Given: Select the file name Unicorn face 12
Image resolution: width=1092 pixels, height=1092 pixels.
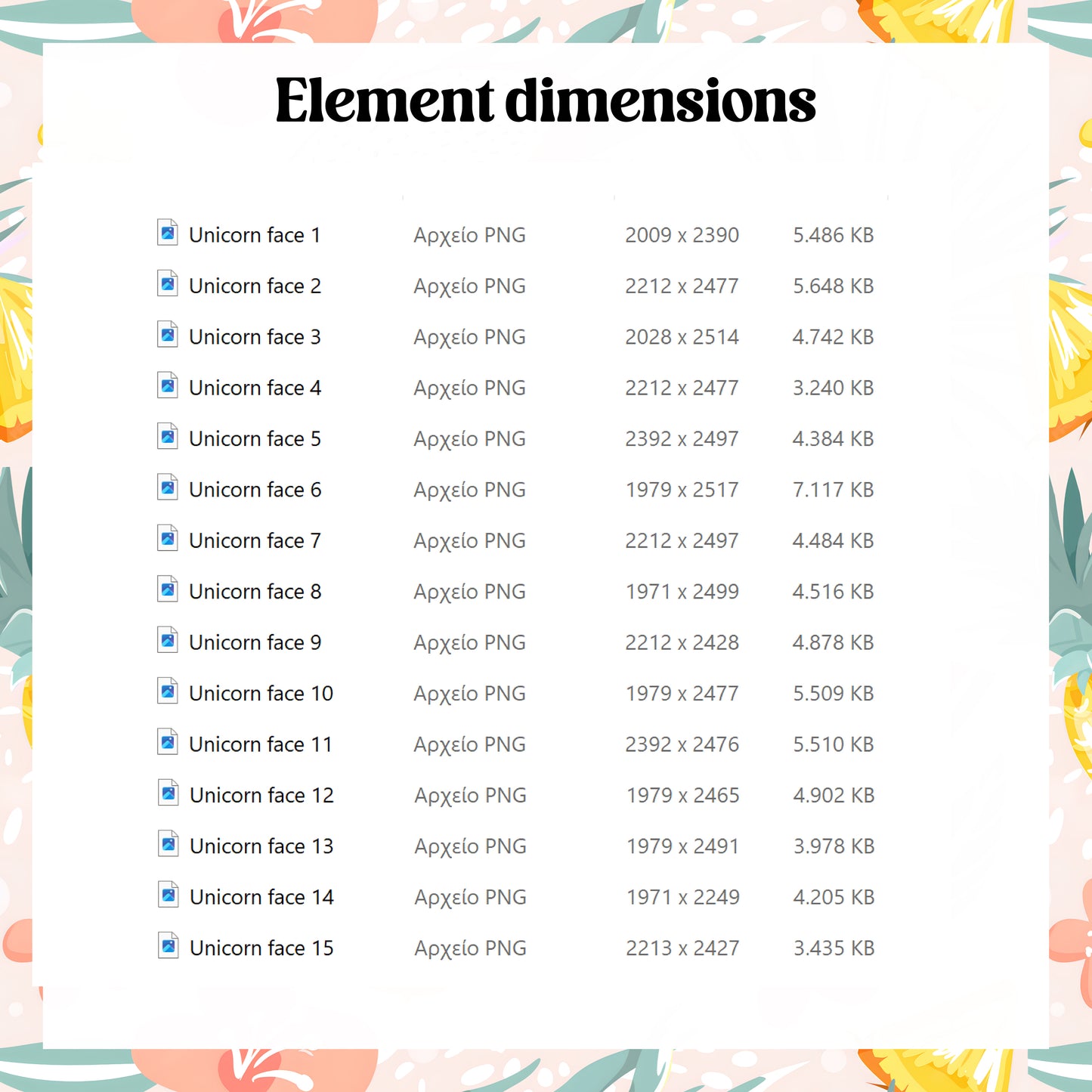Looking at the screenshot, I should pyautogui.click(x=261, y=795).
